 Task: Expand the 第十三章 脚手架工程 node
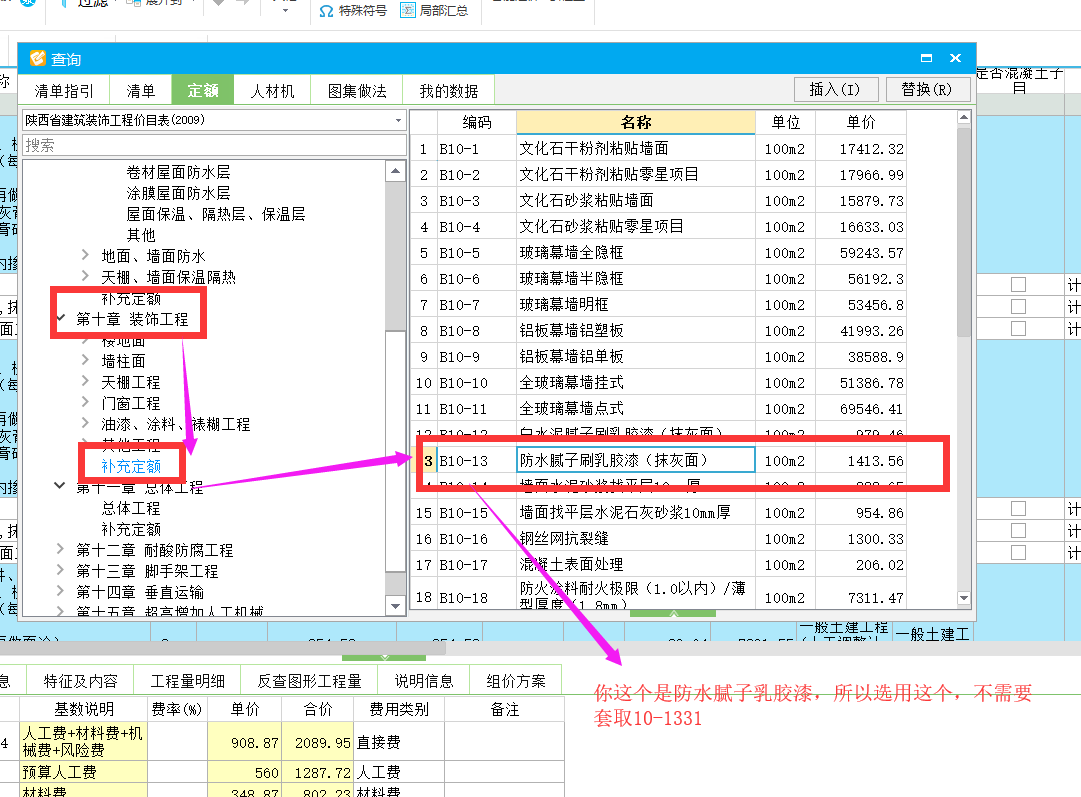(61, 571)
